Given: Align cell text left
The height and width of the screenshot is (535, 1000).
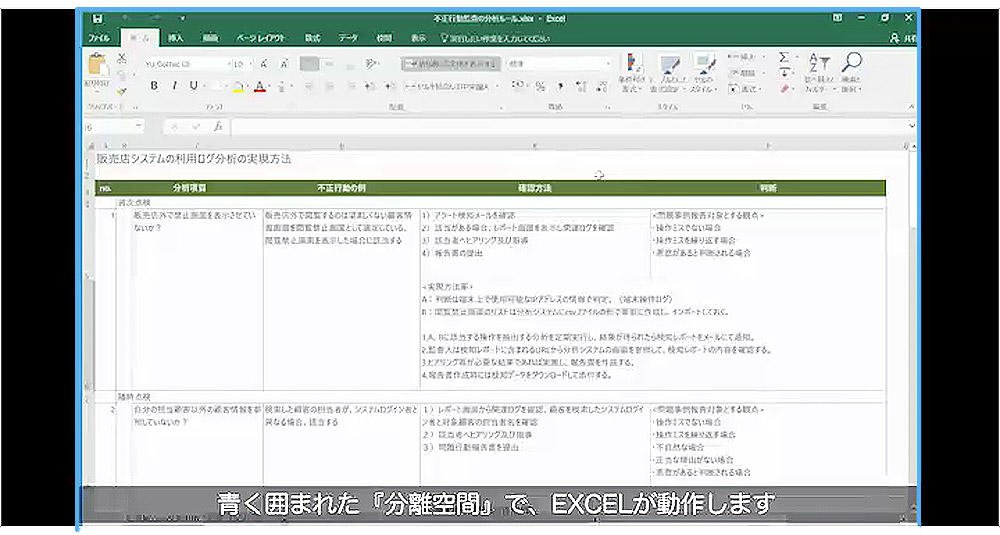Looking at the screenshot, I should [x=308, y=86].
